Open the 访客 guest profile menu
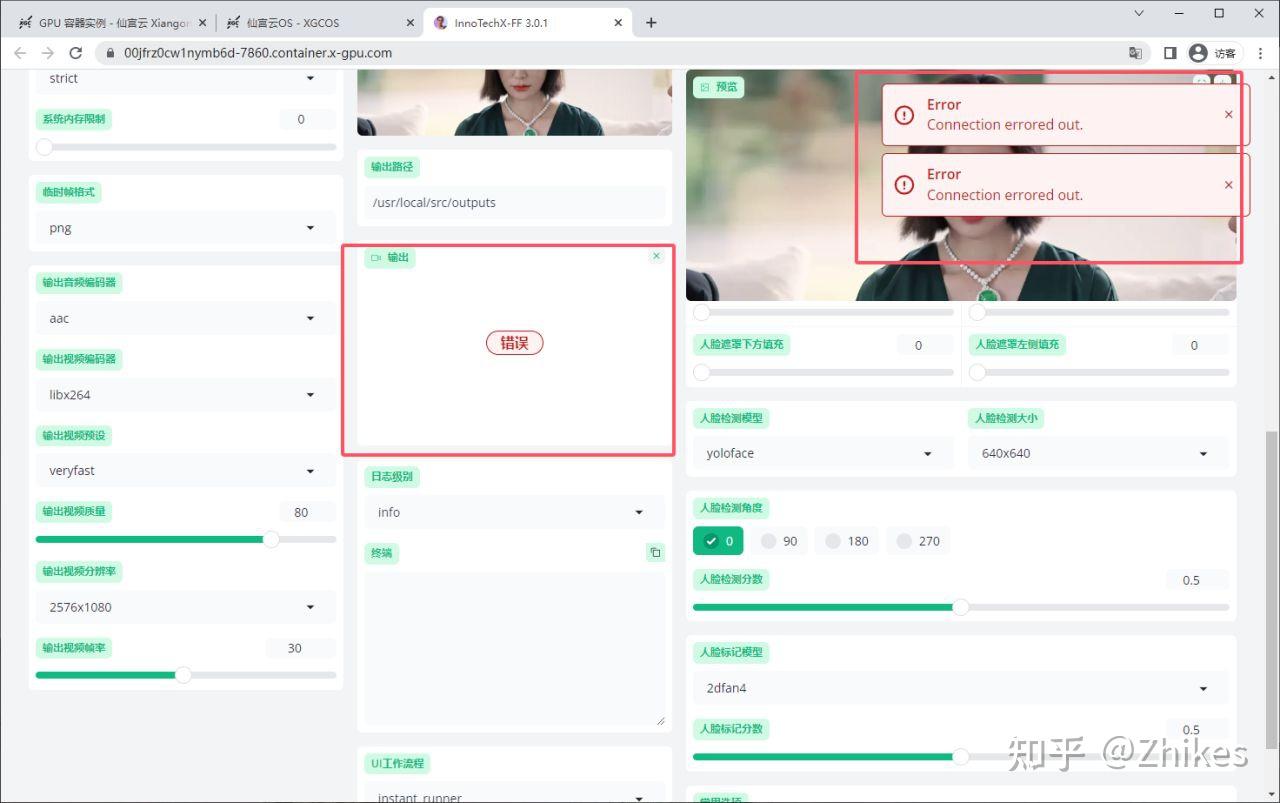 tap(1212, 53)
